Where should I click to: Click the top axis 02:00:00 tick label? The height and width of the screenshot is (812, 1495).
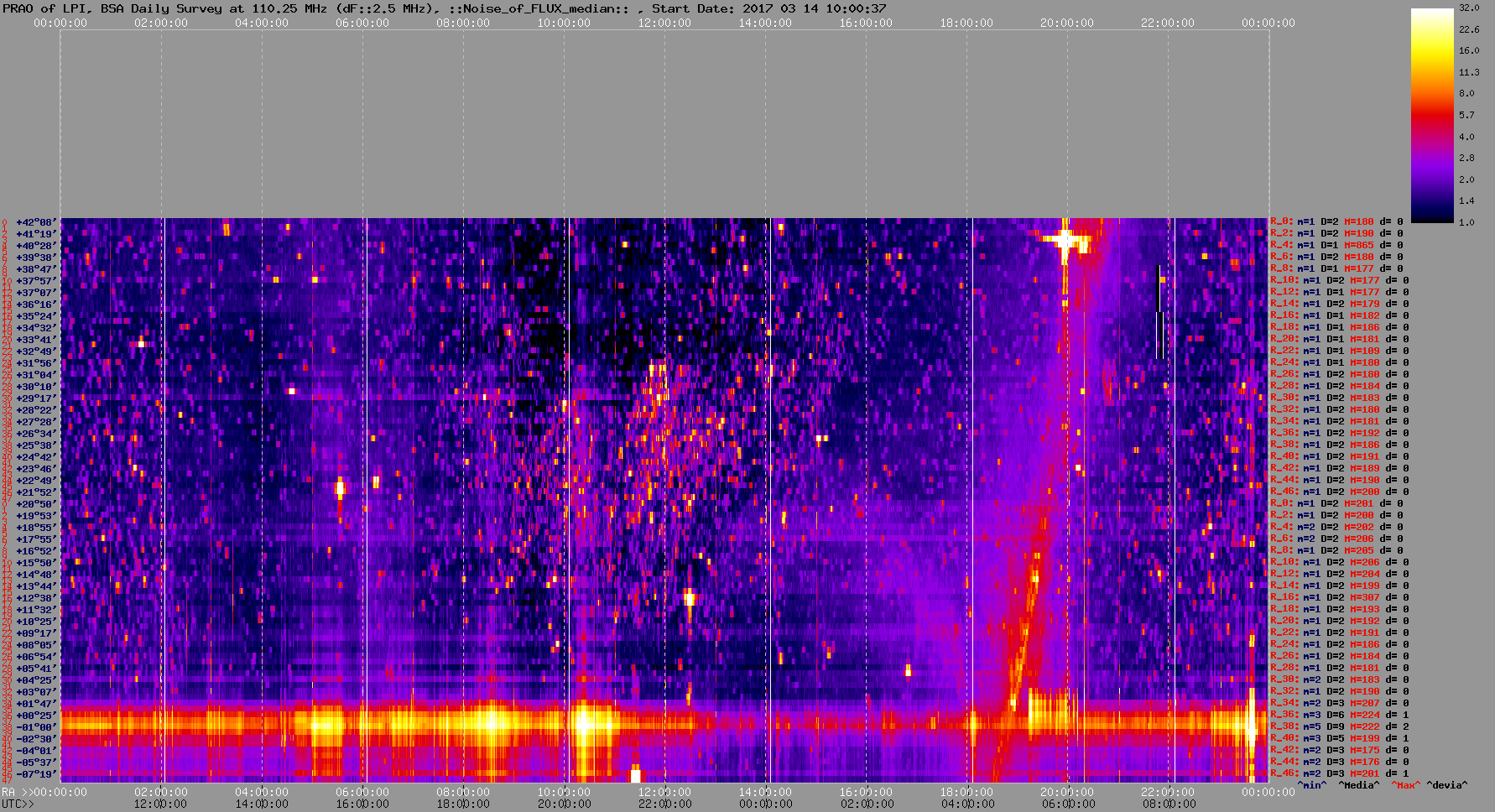point(161,23)
